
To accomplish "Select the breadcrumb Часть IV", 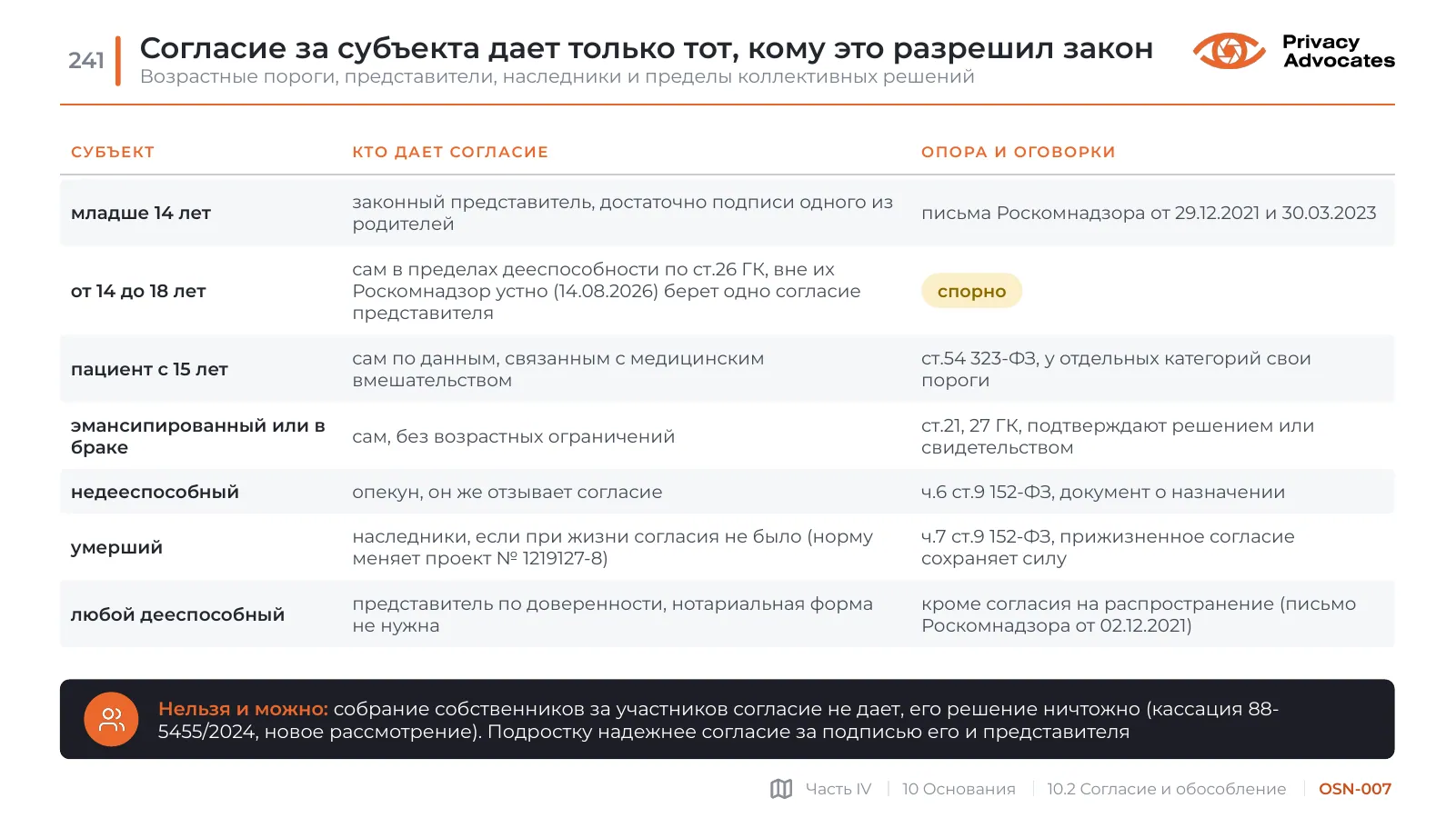I will click(838, 789).
